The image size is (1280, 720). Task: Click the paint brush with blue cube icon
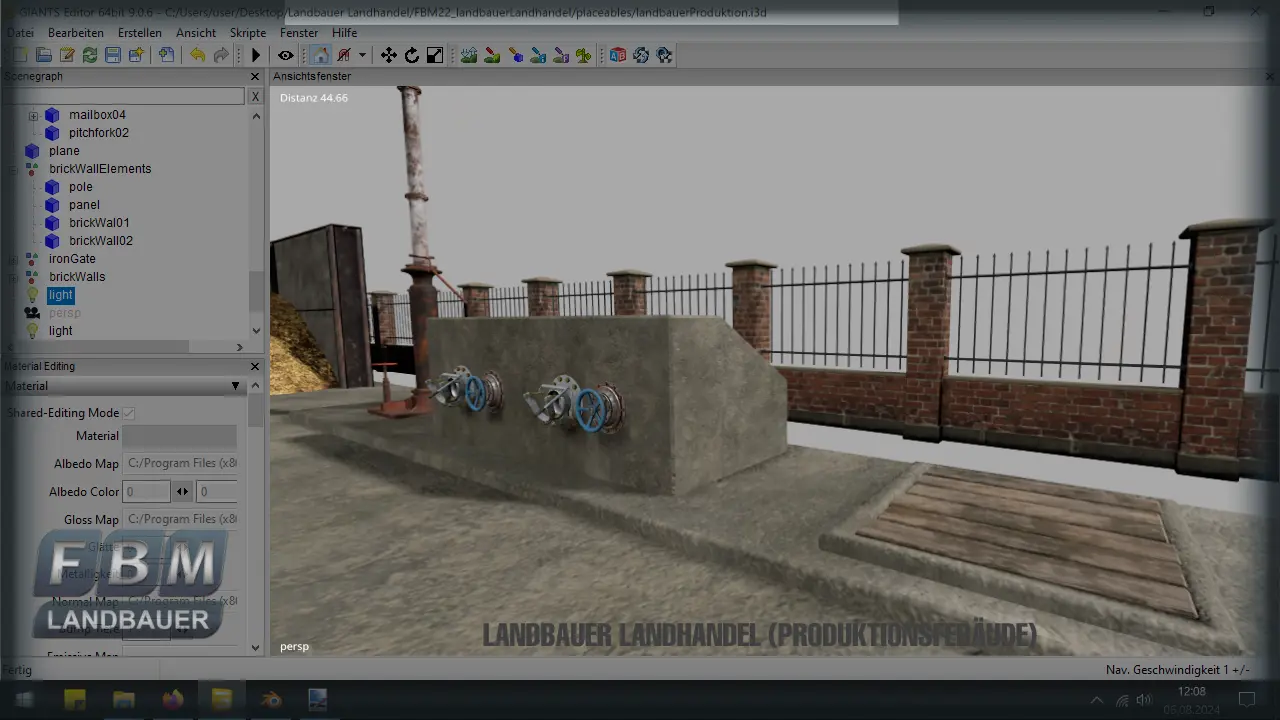(x=515, y=55)
